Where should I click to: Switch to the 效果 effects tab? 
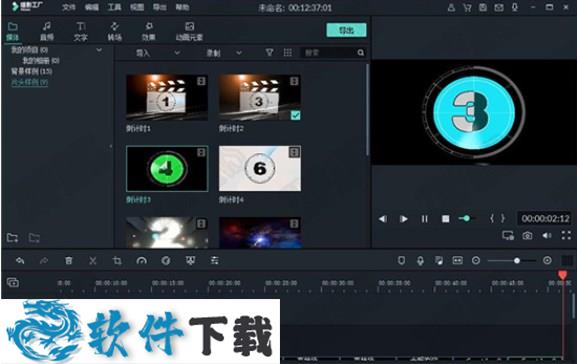(149, 31)
